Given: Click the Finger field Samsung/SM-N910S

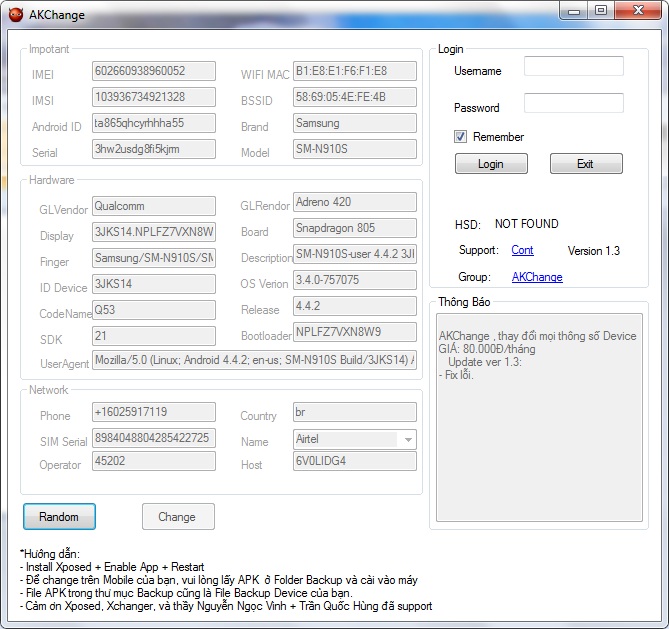Looking at the screenshot, I should tap(154, 258).
